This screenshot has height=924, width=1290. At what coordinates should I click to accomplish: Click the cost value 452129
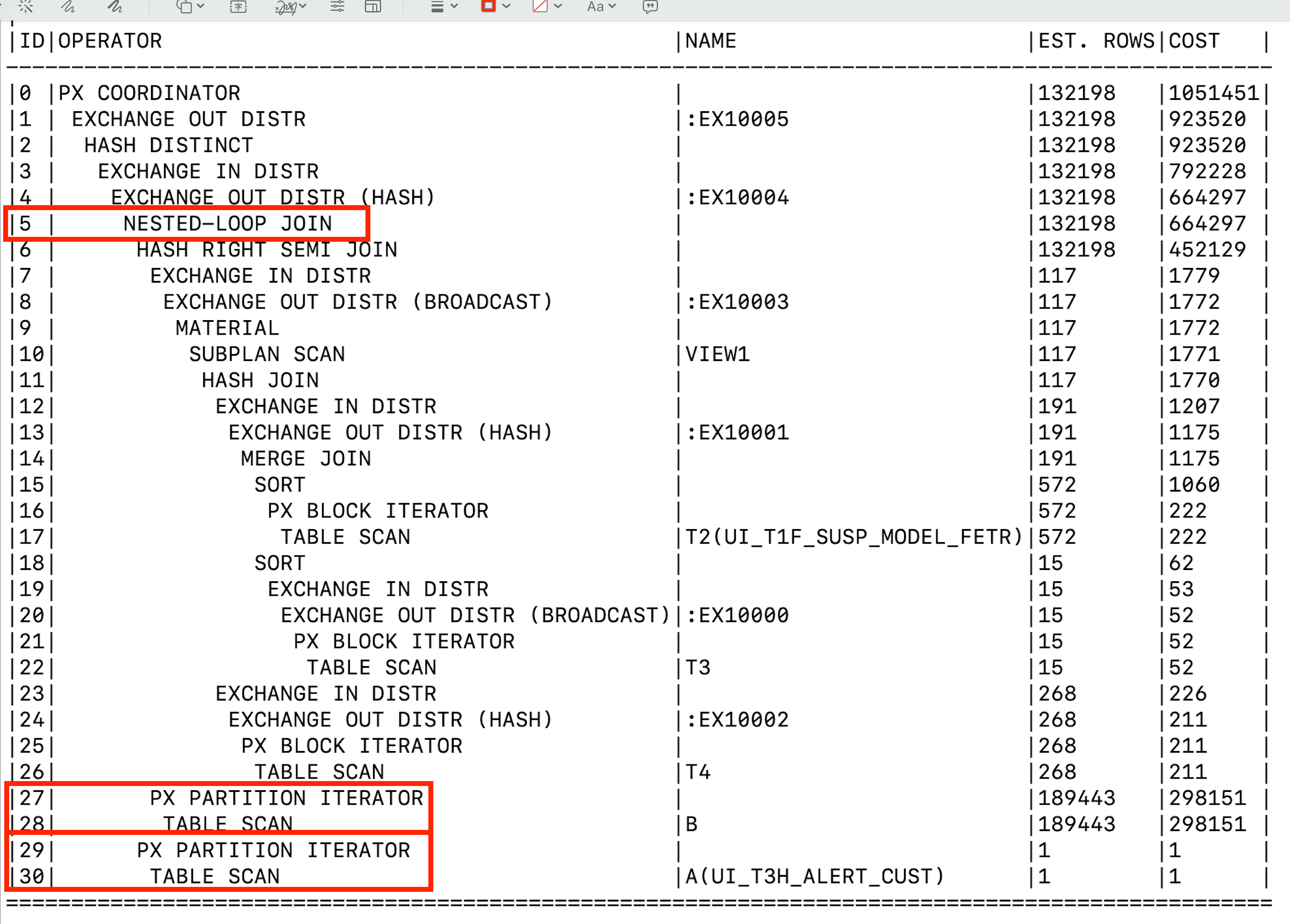pos(1208,250)
